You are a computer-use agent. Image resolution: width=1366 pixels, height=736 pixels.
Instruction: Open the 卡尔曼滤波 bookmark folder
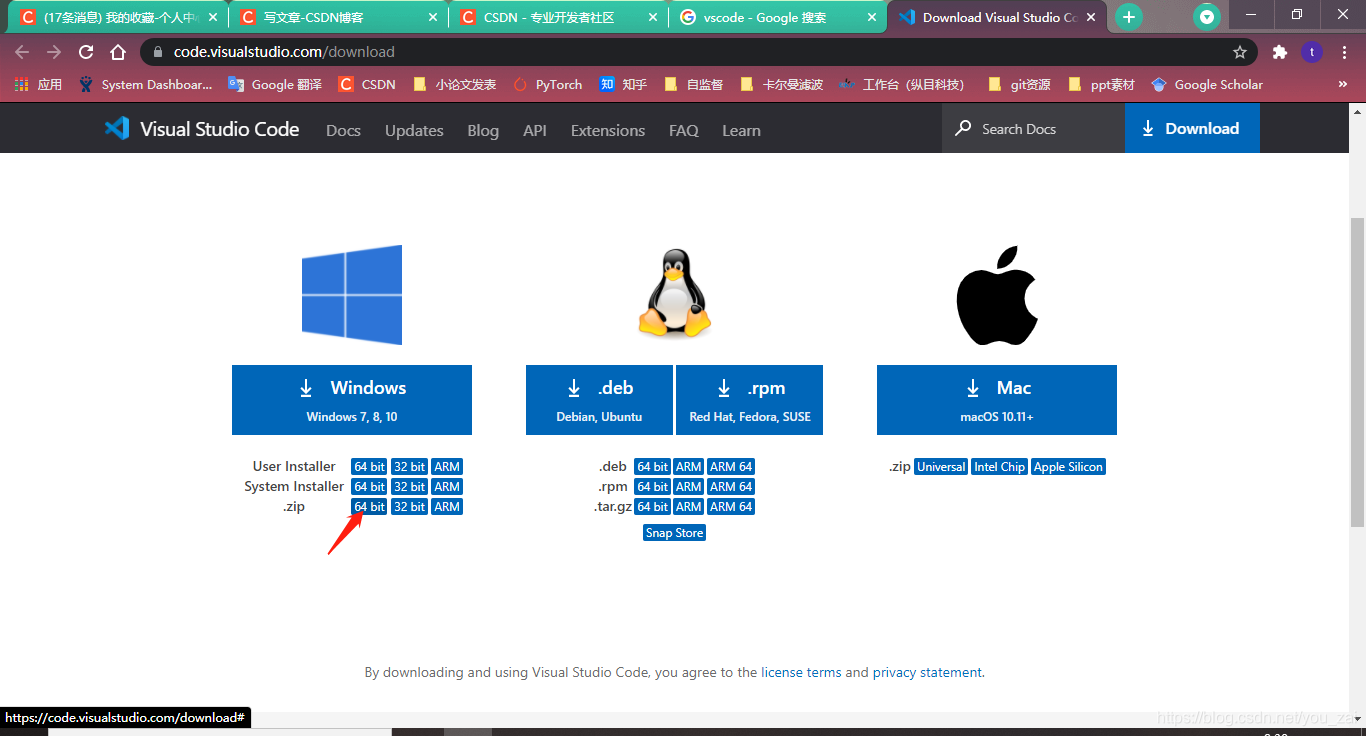782,85
